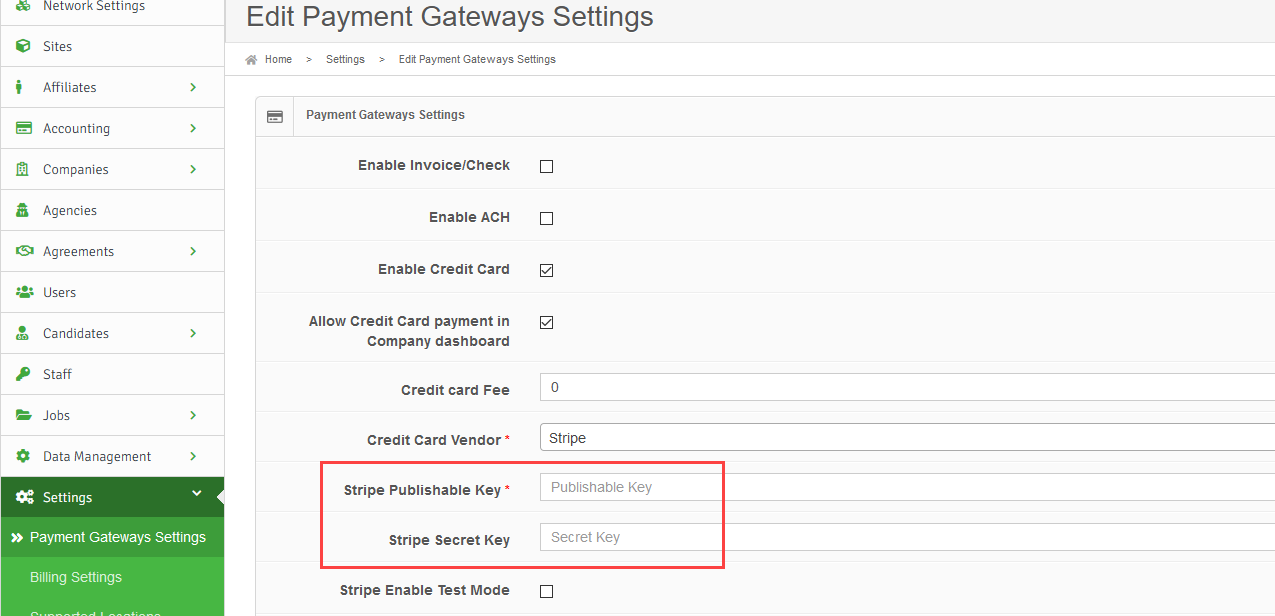Click the Settings breadcrumb link
The image size is (1275, 616).
pos(345,60)
